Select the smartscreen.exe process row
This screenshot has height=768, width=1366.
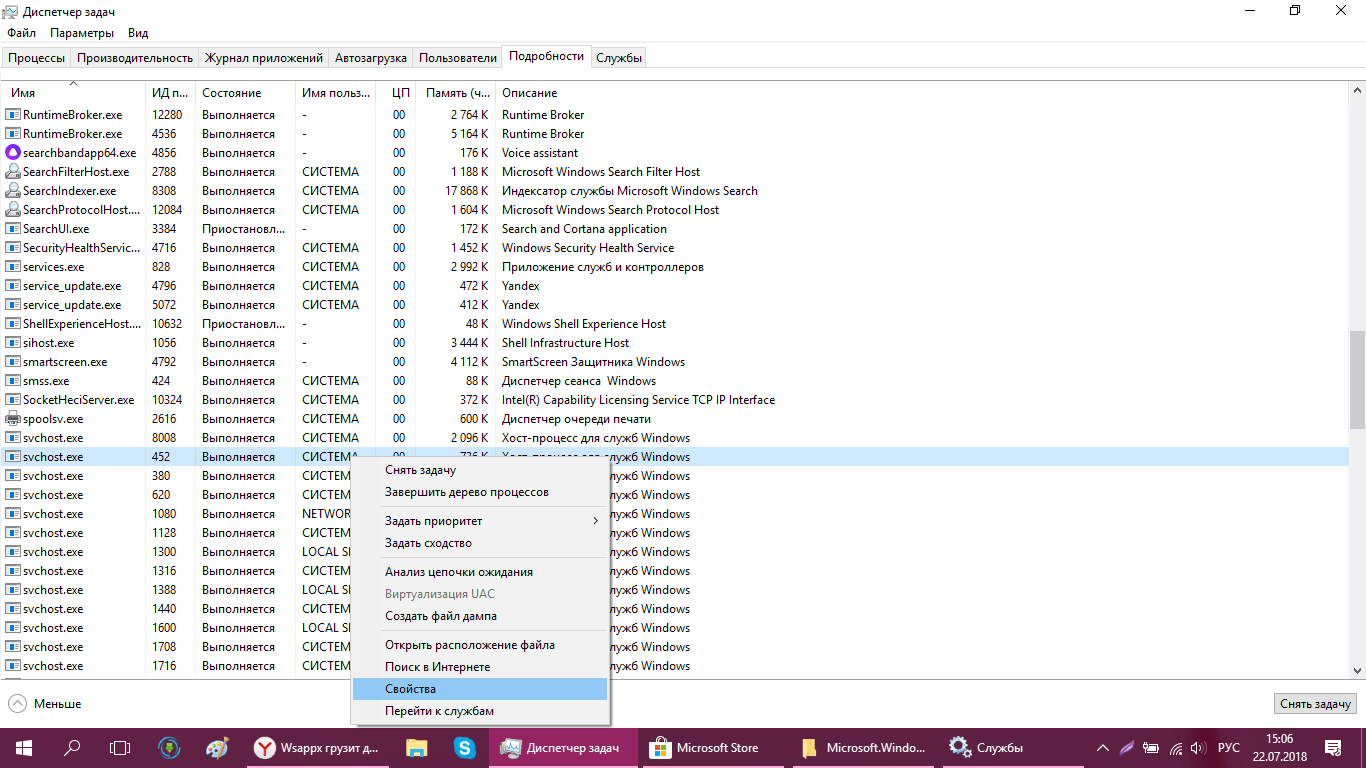(x=674, y=362)
